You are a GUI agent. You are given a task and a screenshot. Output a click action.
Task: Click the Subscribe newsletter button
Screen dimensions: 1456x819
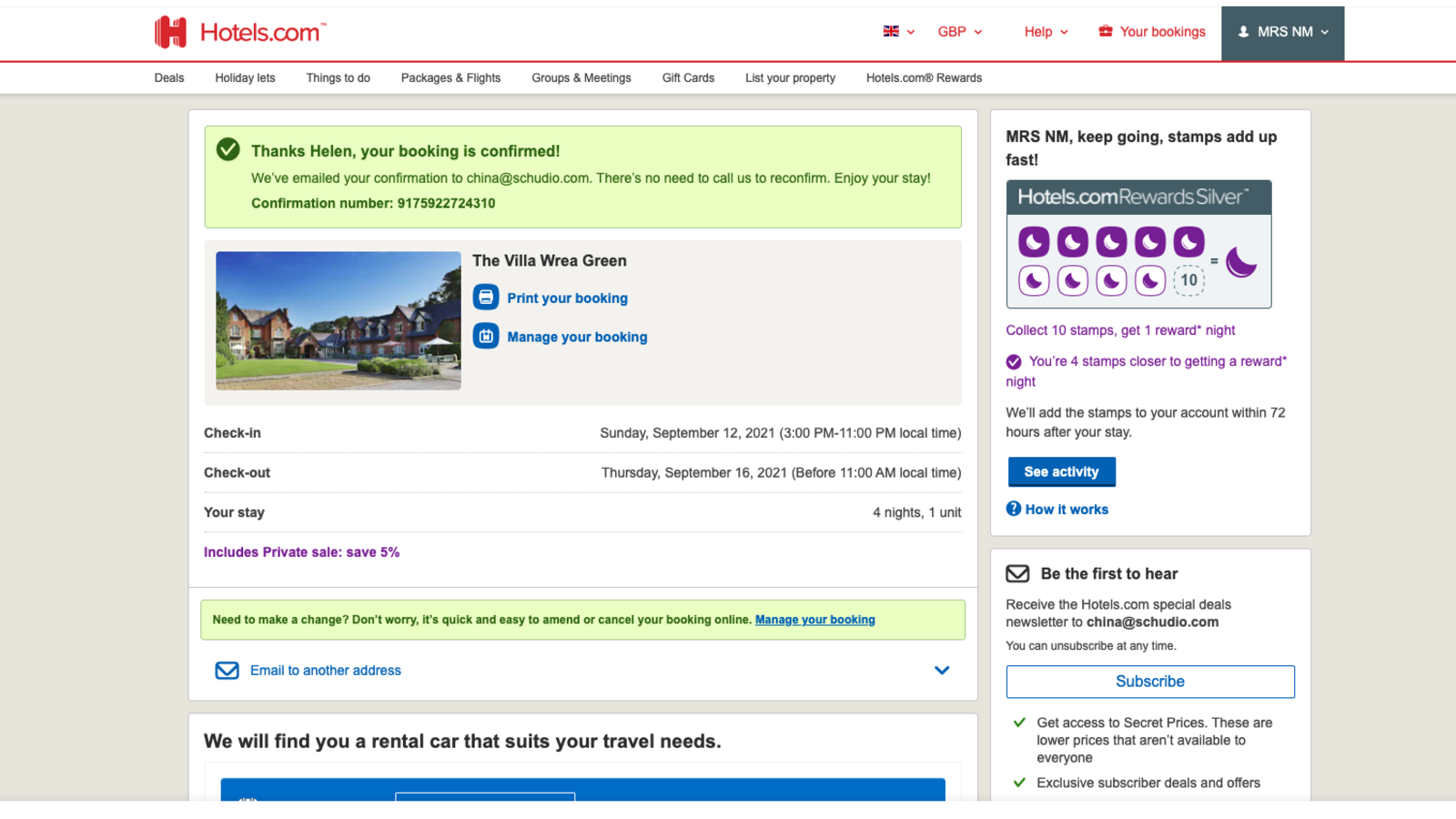[1149, 682]
